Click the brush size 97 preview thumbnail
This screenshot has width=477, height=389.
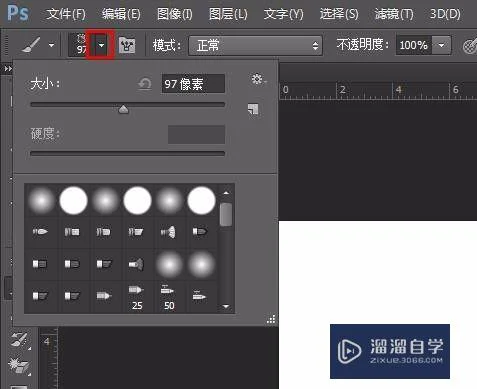78,44
